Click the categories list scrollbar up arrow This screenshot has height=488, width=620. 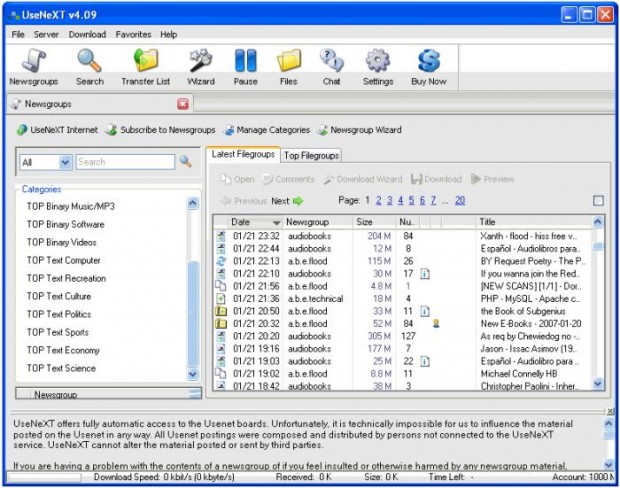(193, 203)
